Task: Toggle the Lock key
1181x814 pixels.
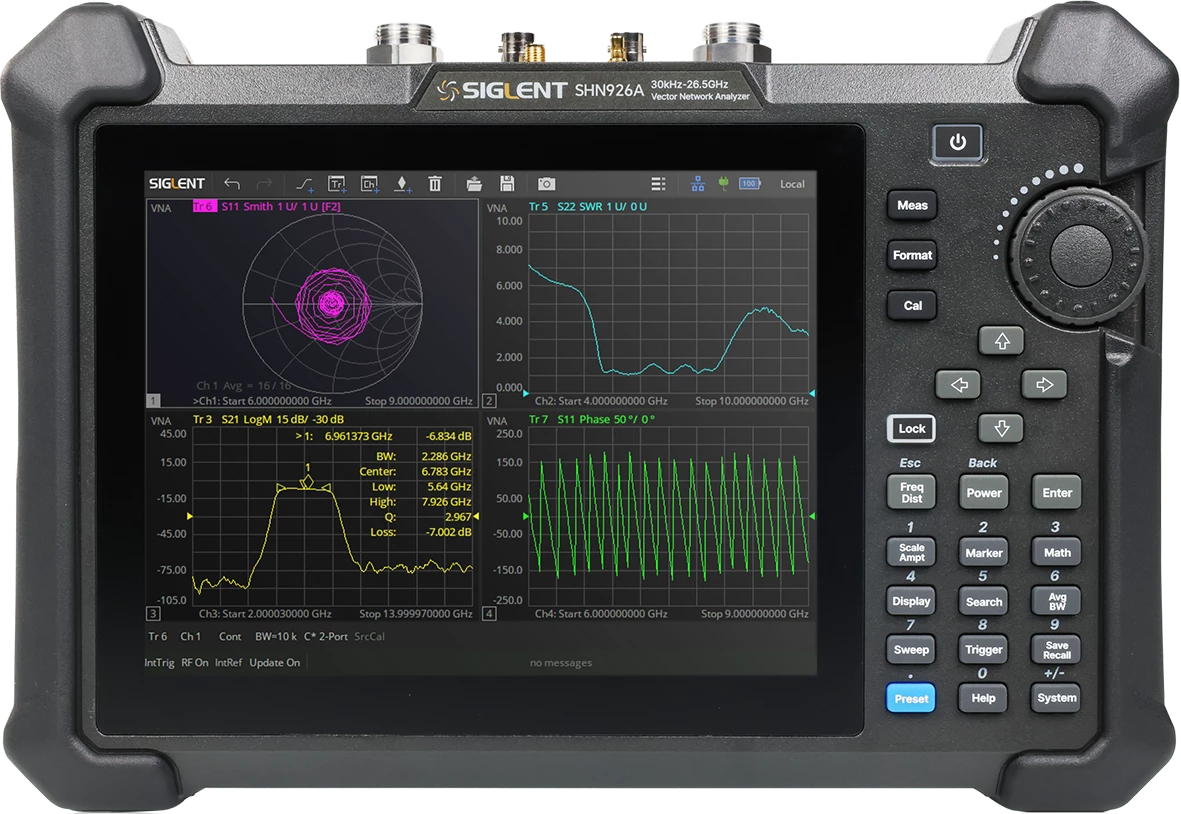Action: click(911, 428)
